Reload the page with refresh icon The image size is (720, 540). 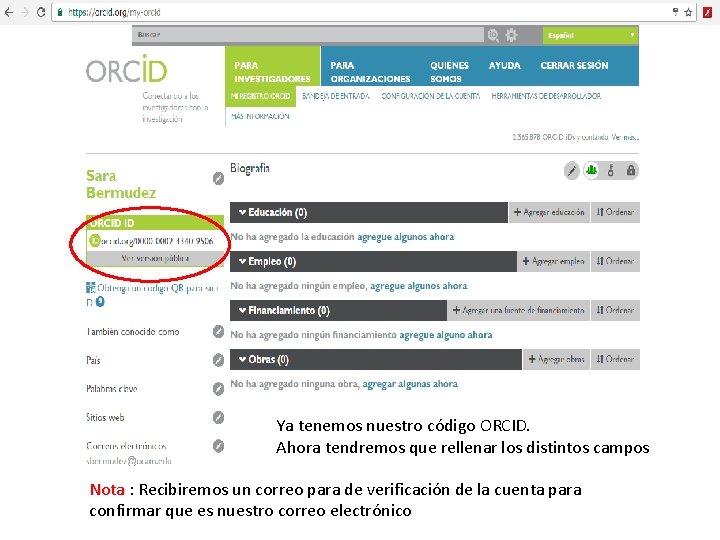click(41, 12)
